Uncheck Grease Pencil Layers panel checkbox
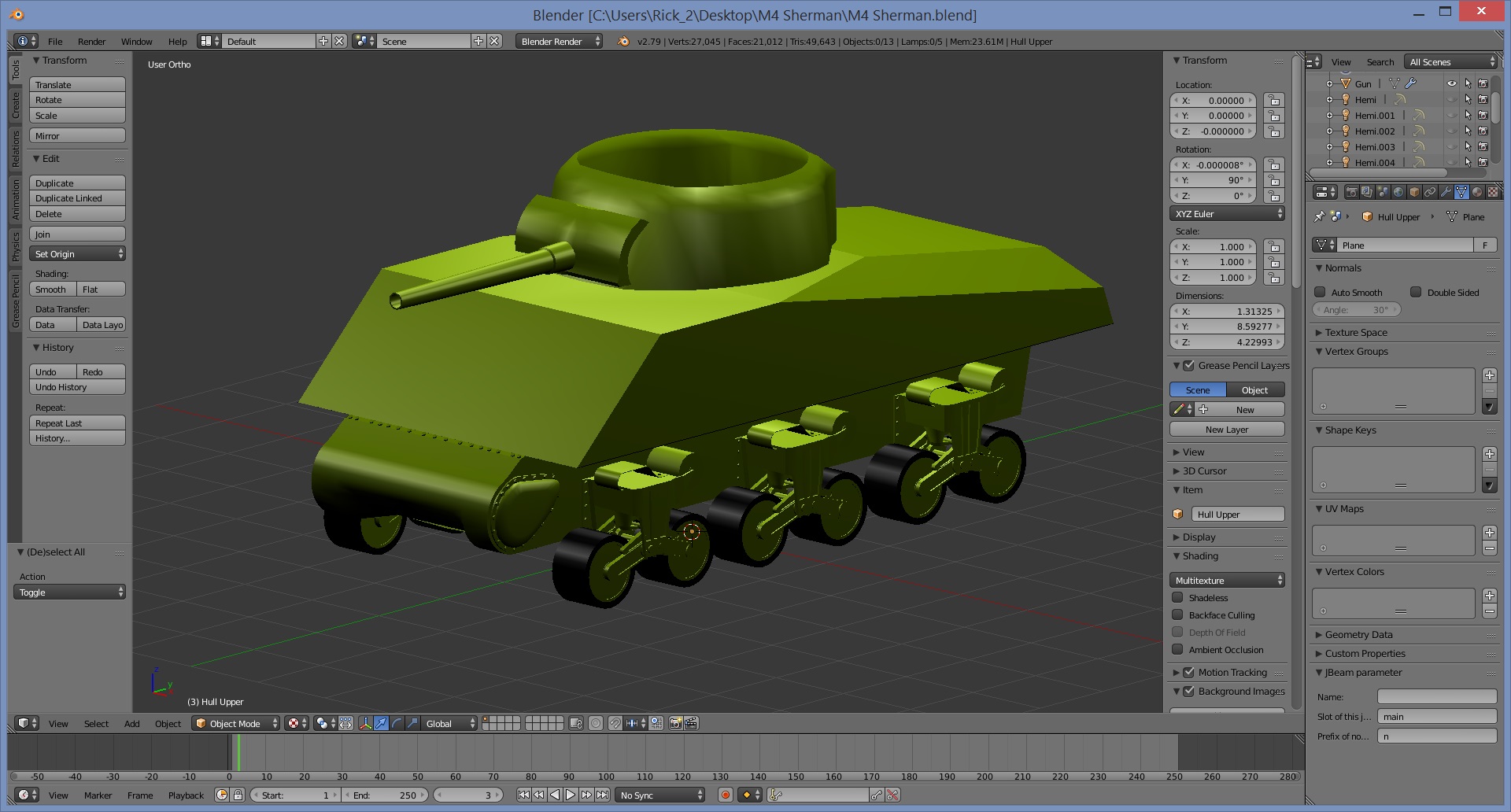 tap(1189, 365)
